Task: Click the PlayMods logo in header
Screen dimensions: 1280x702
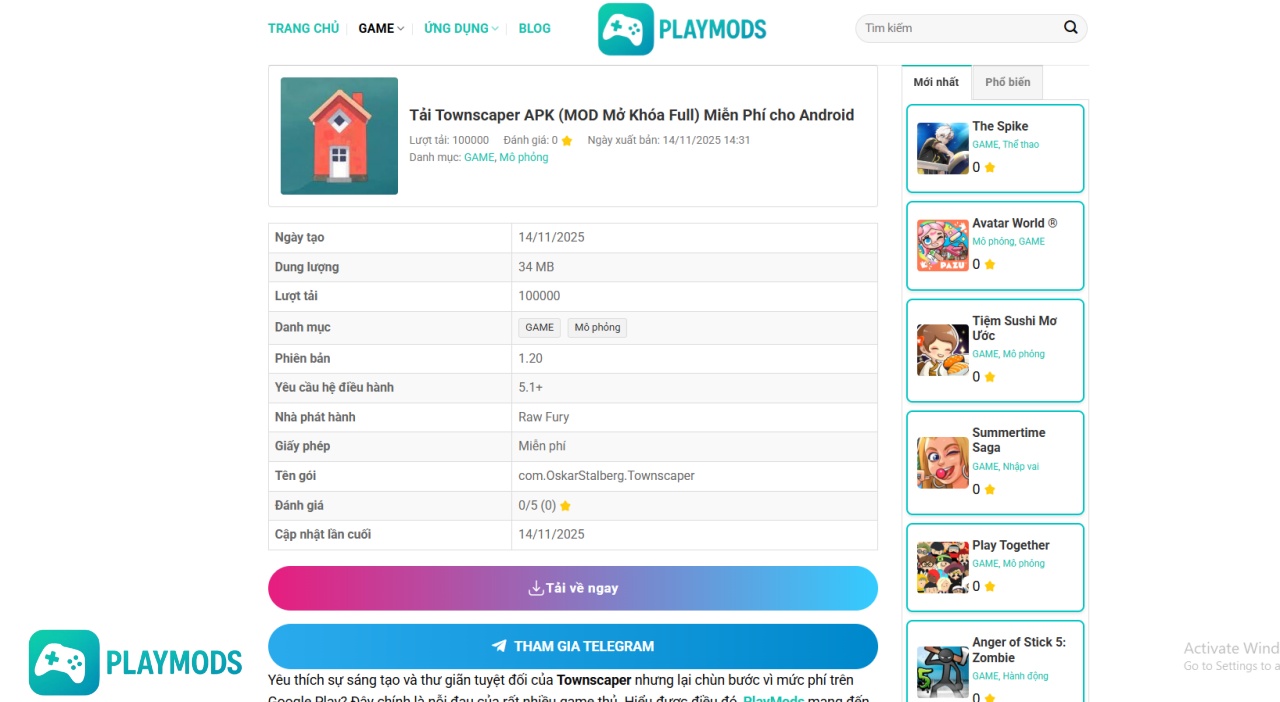Action: (682, 29)
